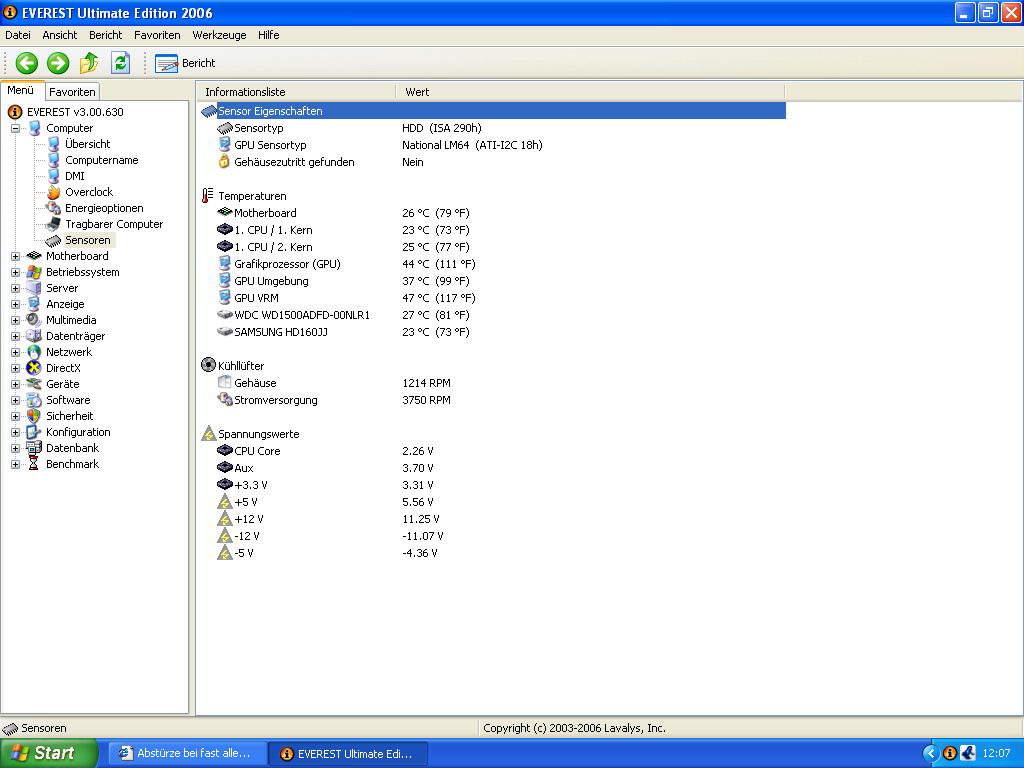Viewport: 1024px width, 768px height.
Task: Open the Hilfe menu
Action: 268,35
